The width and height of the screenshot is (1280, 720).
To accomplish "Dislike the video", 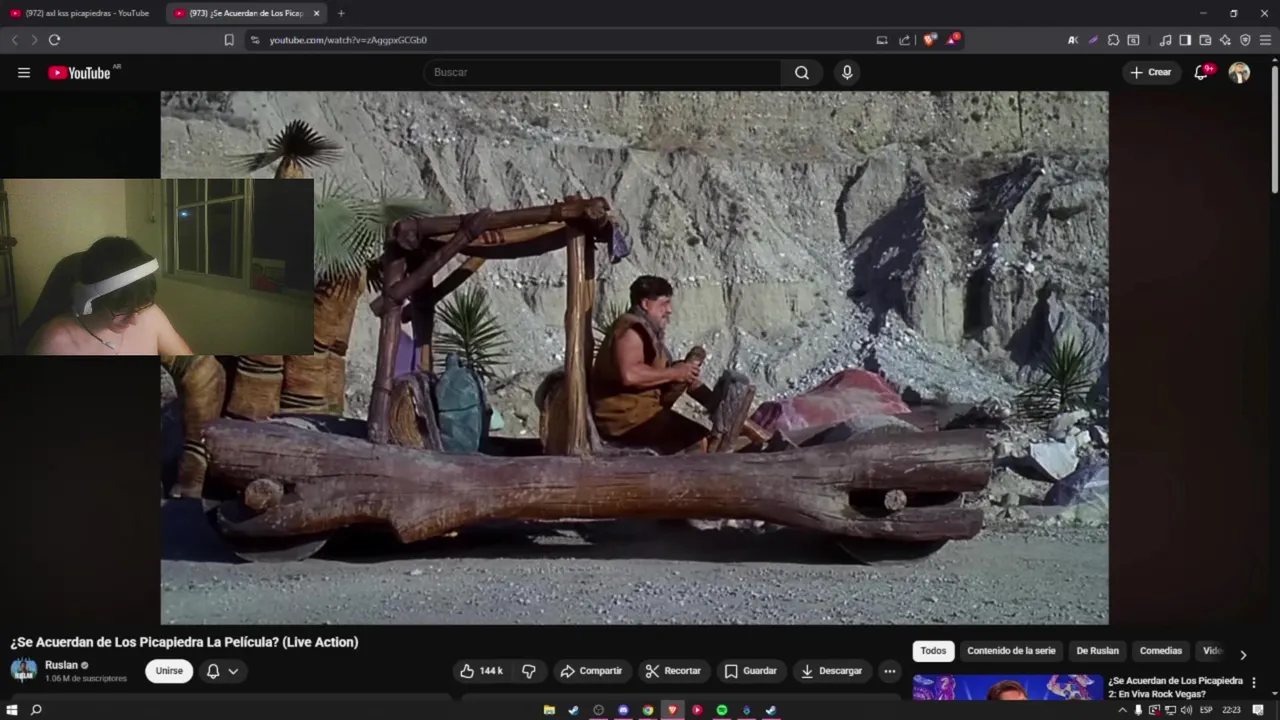I will point(529,671).
